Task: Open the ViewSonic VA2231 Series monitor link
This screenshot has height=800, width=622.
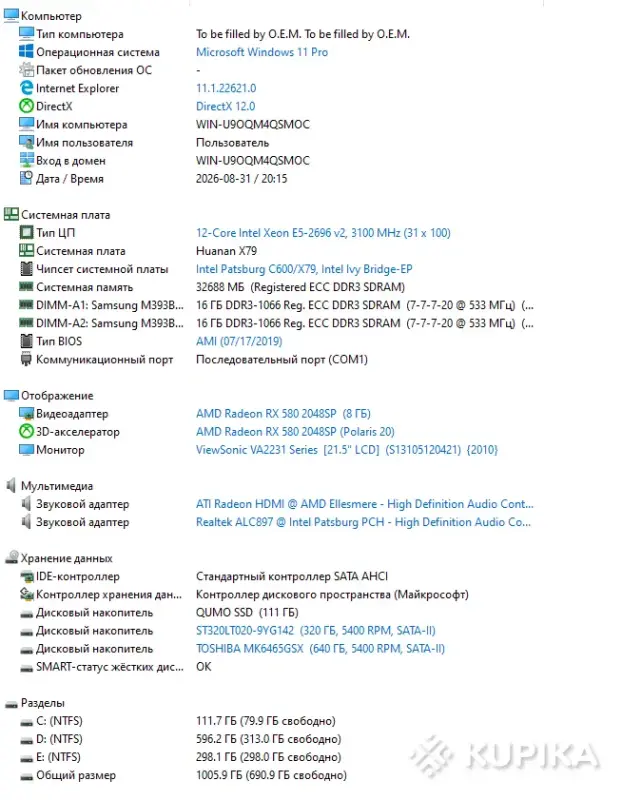Action: pos(346,449)
